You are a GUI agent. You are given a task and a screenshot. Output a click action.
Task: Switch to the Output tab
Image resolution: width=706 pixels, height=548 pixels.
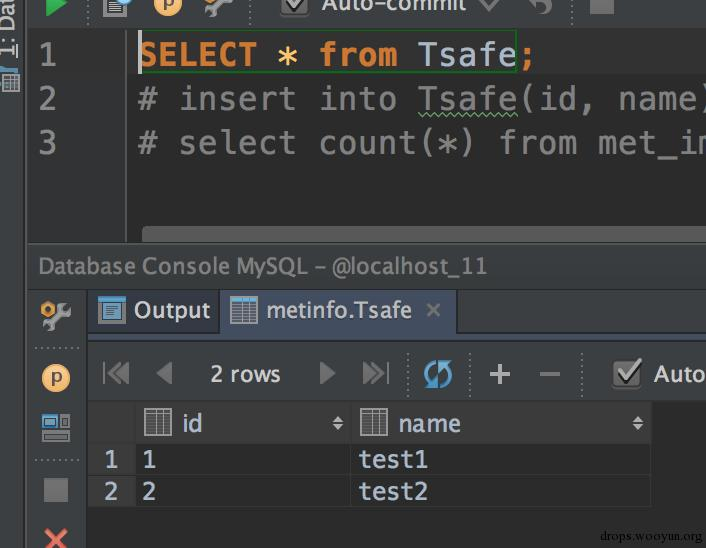pos(154,310)
